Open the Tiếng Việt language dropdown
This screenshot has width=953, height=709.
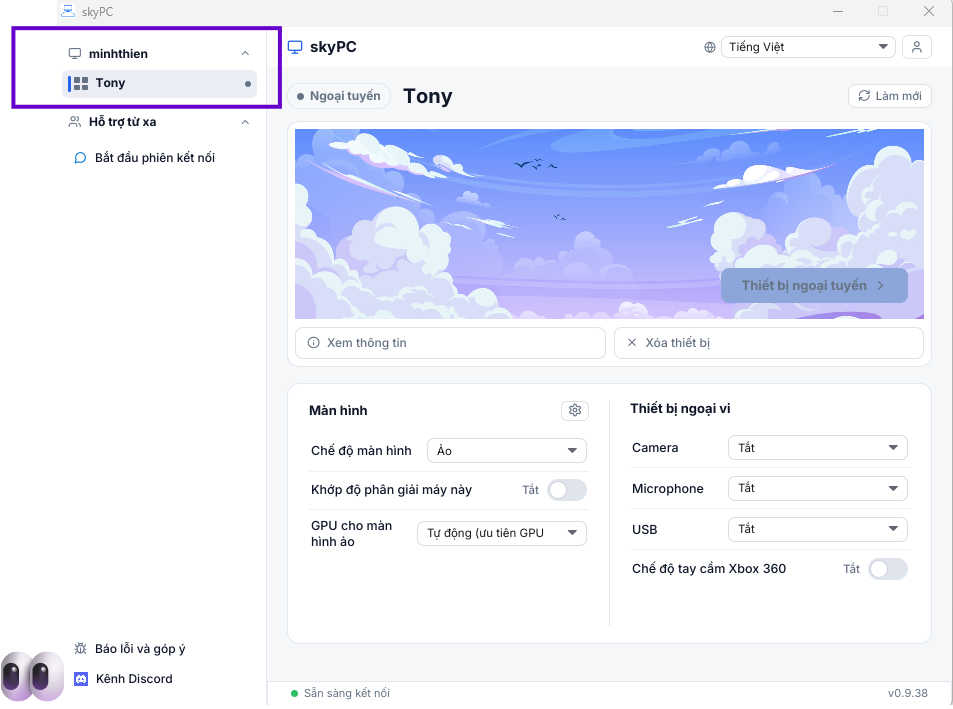click(808, 47)
